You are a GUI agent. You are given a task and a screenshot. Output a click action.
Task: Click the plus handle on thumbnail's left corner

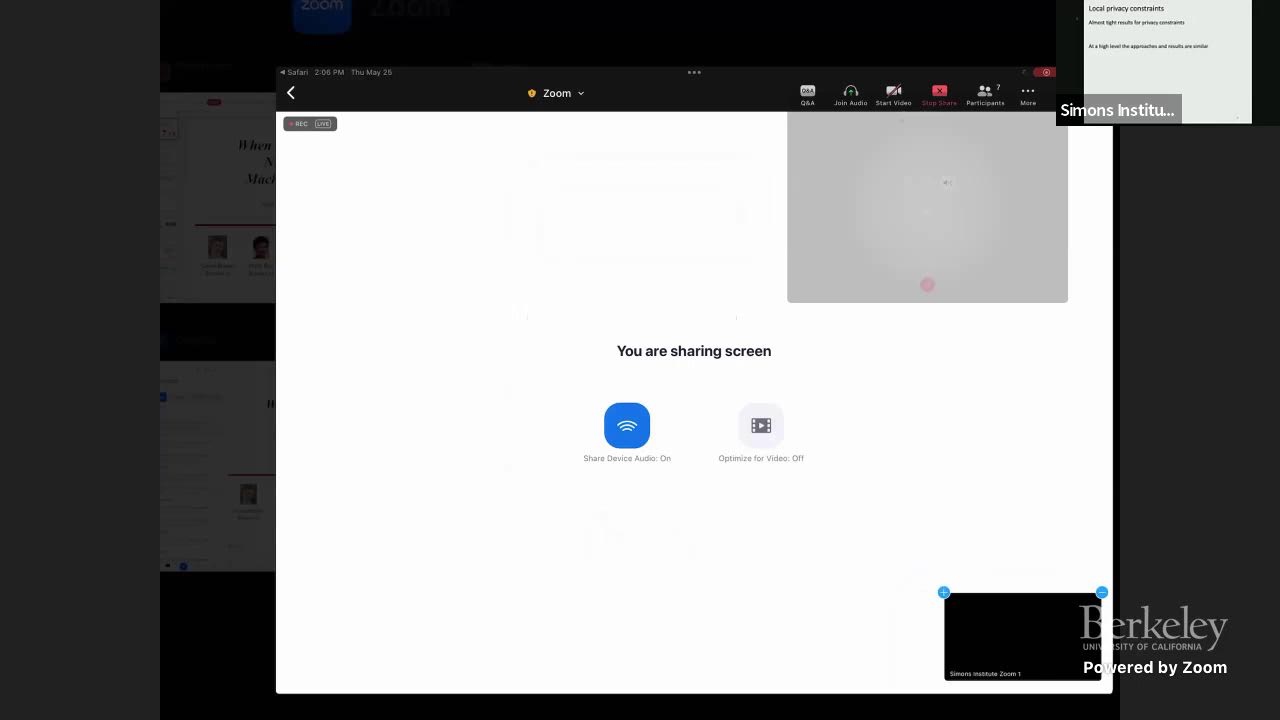point(943,593)
